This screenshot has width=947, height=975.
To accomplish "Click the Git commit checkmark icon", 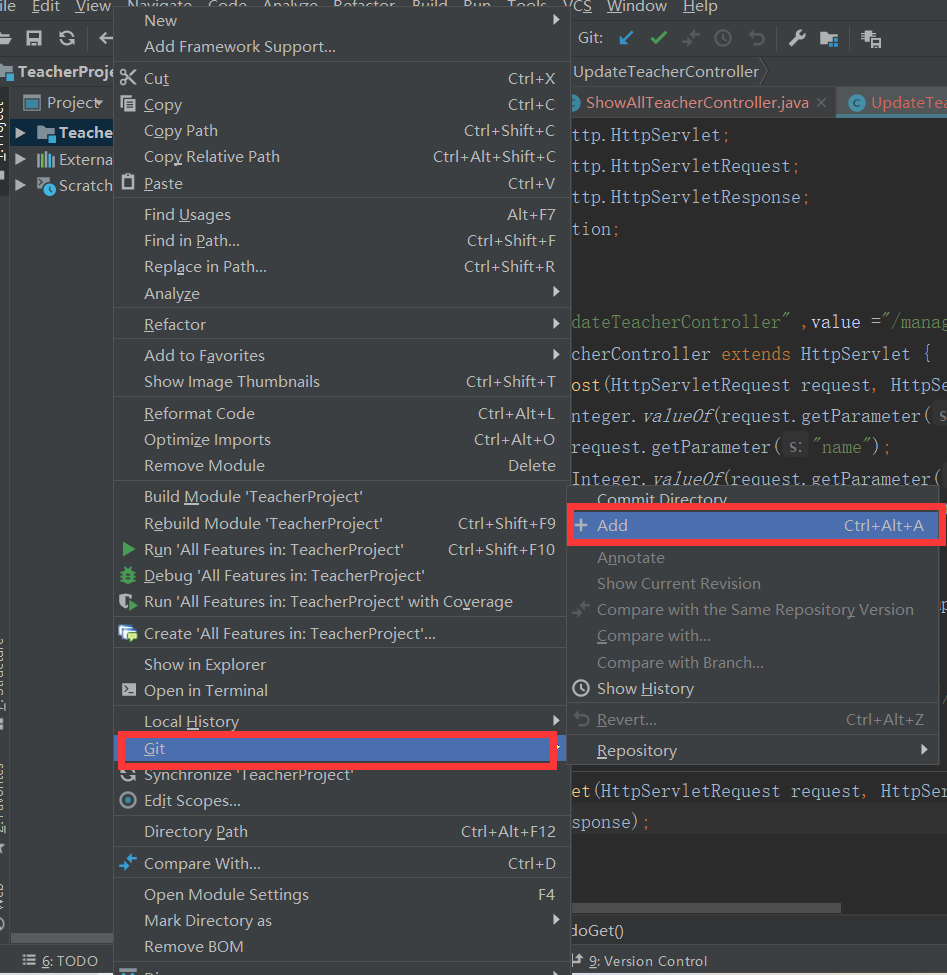I will click(x=658, y=39).
